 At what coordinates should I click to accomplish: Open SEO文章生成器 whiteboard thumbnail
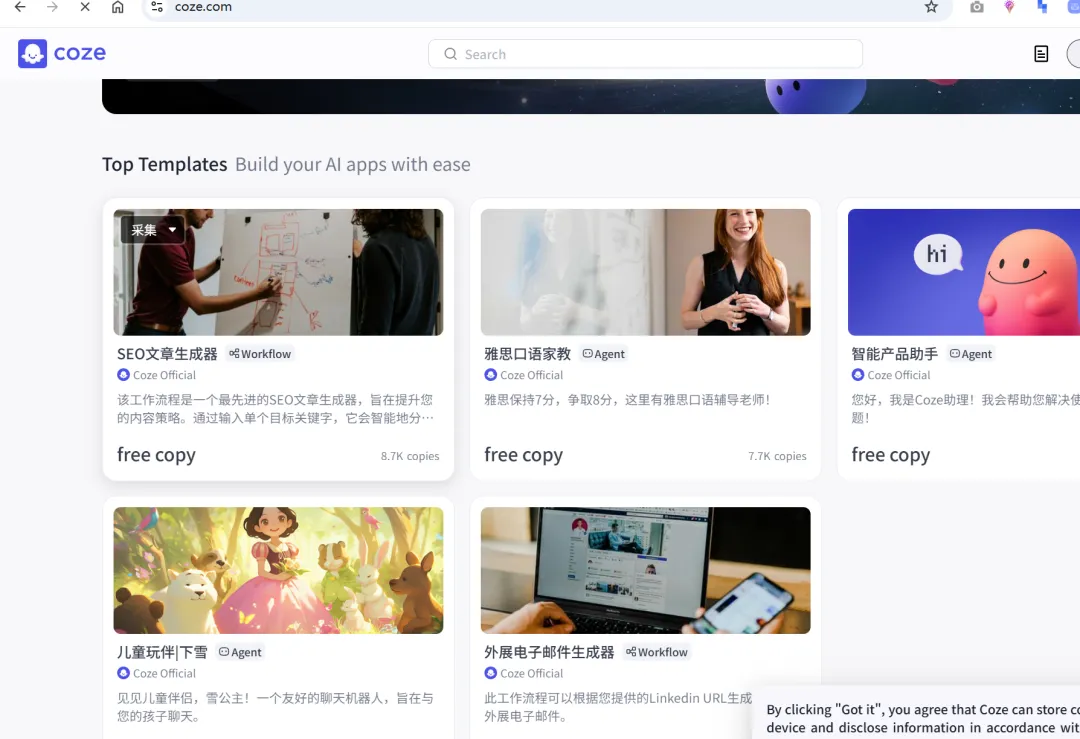pos(278,272)
